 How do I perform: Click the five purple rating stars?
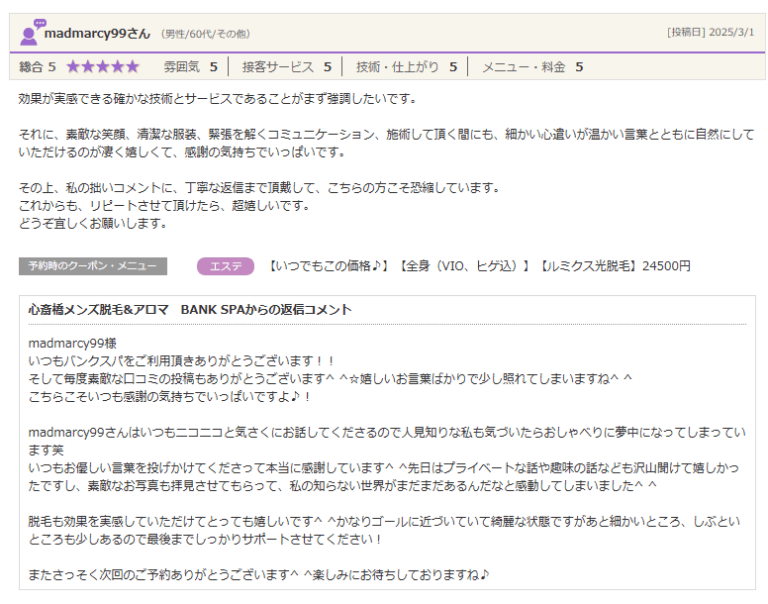[x=103, y=67]
